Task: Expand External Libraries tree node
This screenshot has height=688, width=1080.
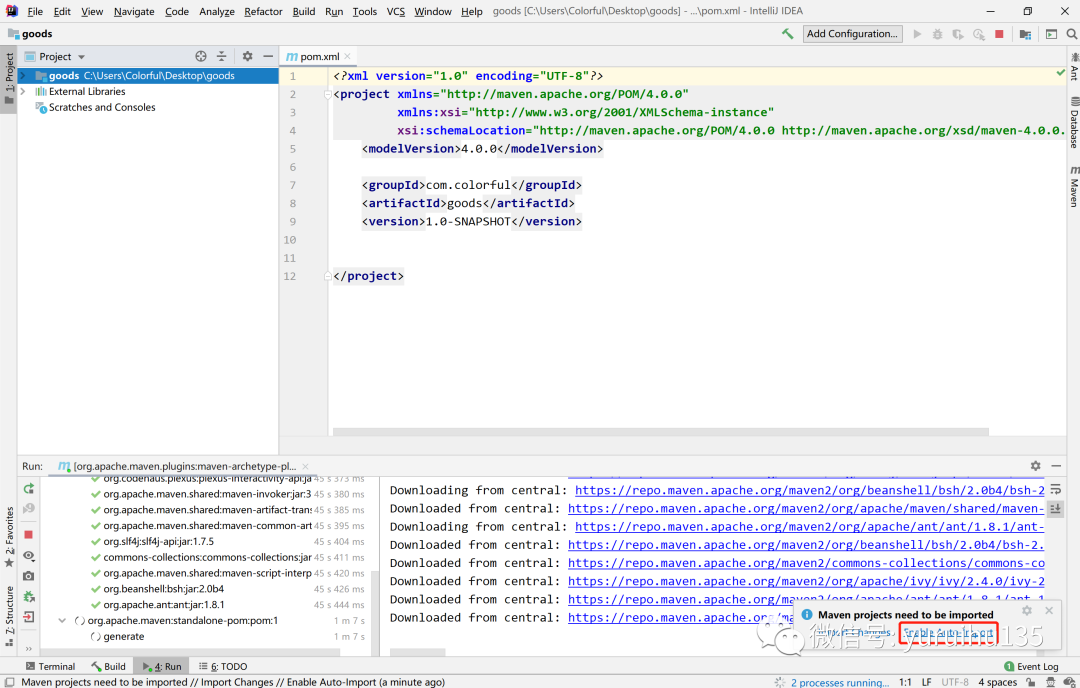Action: [x=23, y=92]
